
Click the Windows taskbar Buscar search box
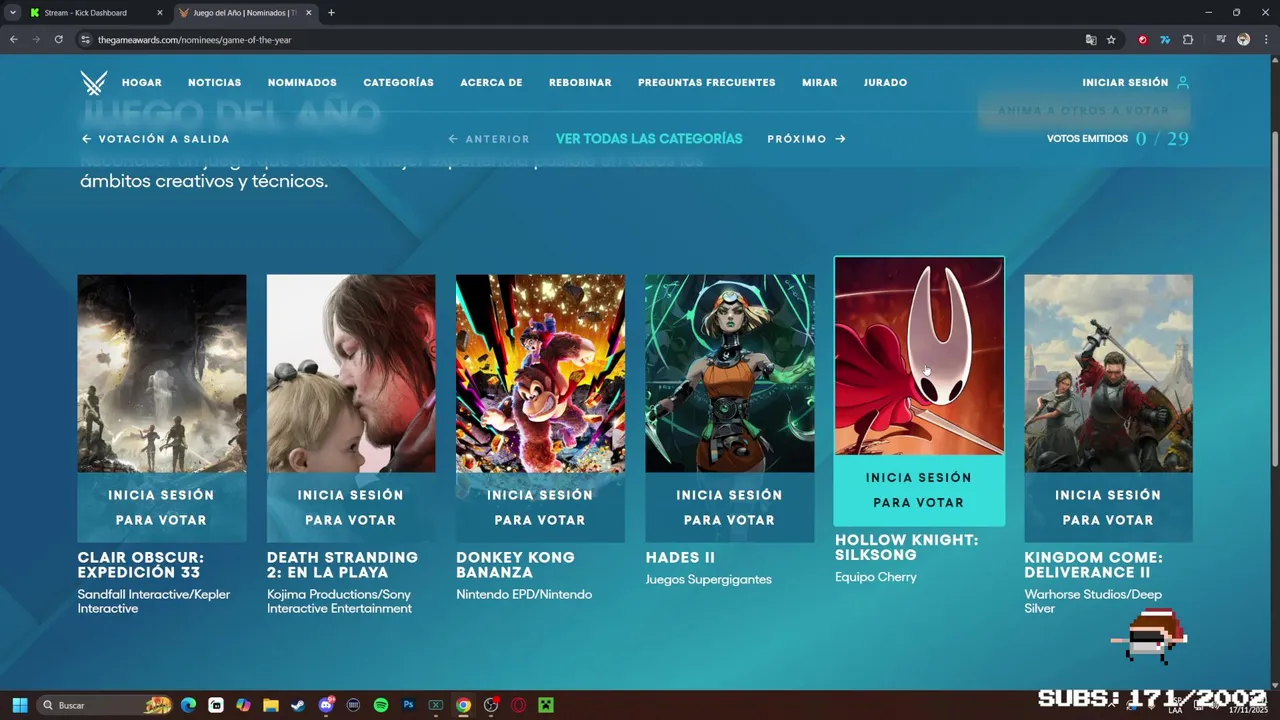tap(105, 705)
